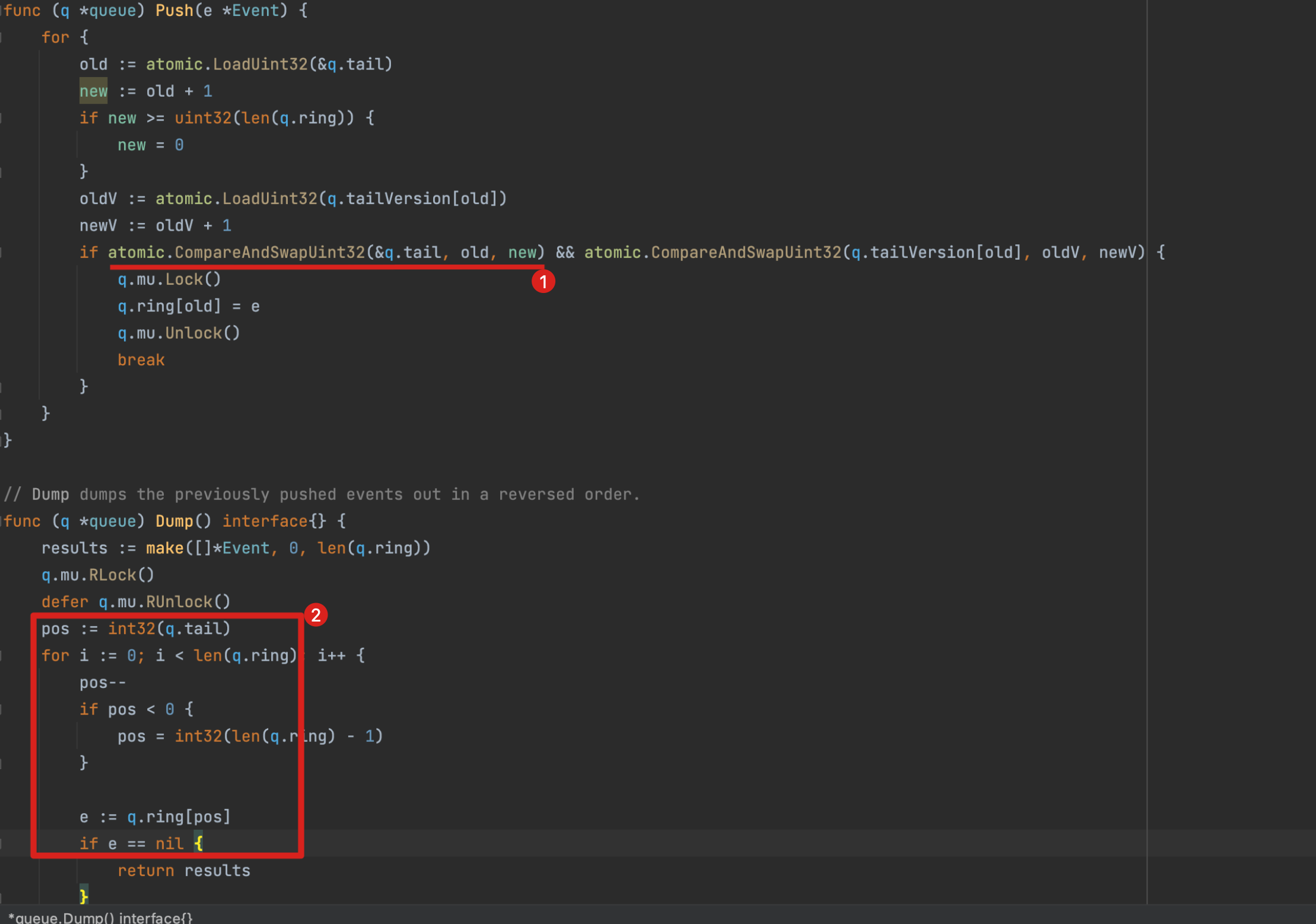The height and width of the screenshot is (924, 1316).
Task: Click the Push function name
Action: (x=174, y=10)
